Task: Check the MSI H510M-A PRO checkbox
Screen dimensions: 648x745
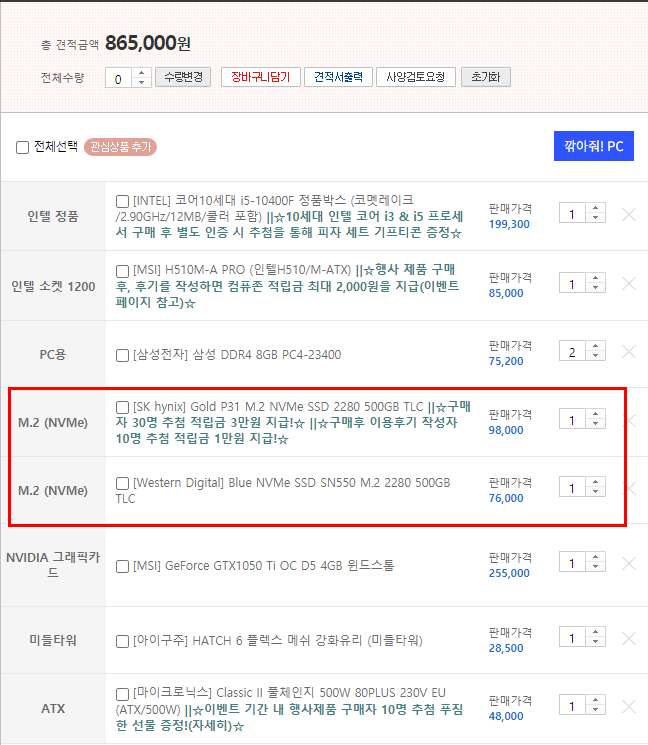Action: point(122,271)
